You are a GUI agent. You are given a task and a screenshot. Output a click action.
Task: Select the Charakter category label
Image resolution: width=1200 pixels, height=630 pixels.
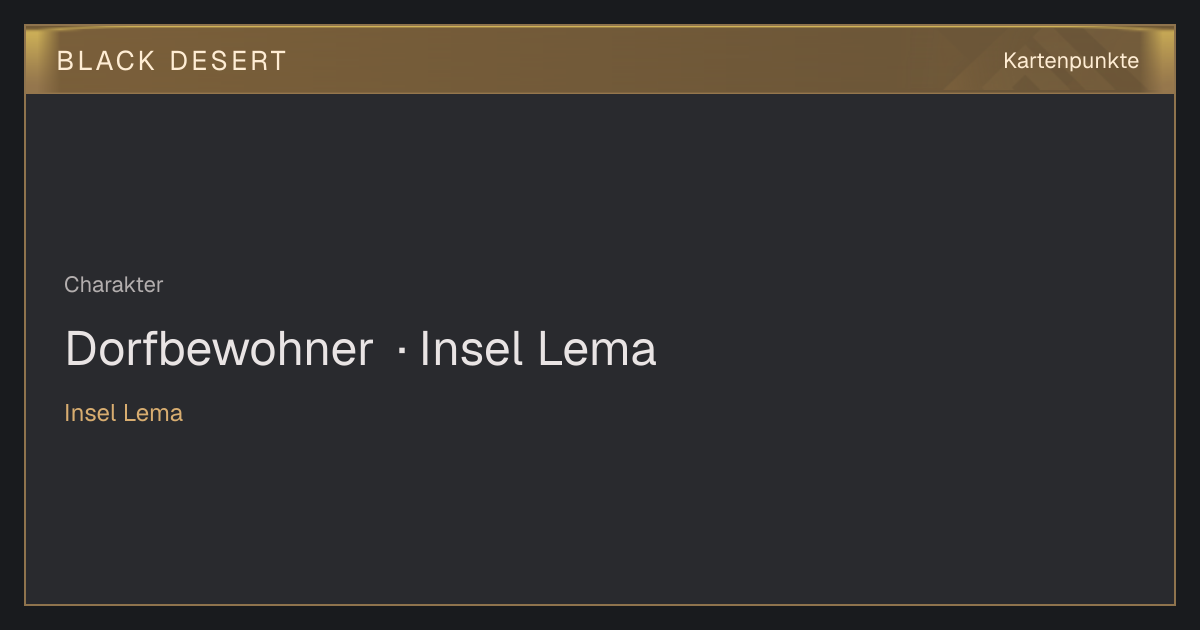pos(113,285)
